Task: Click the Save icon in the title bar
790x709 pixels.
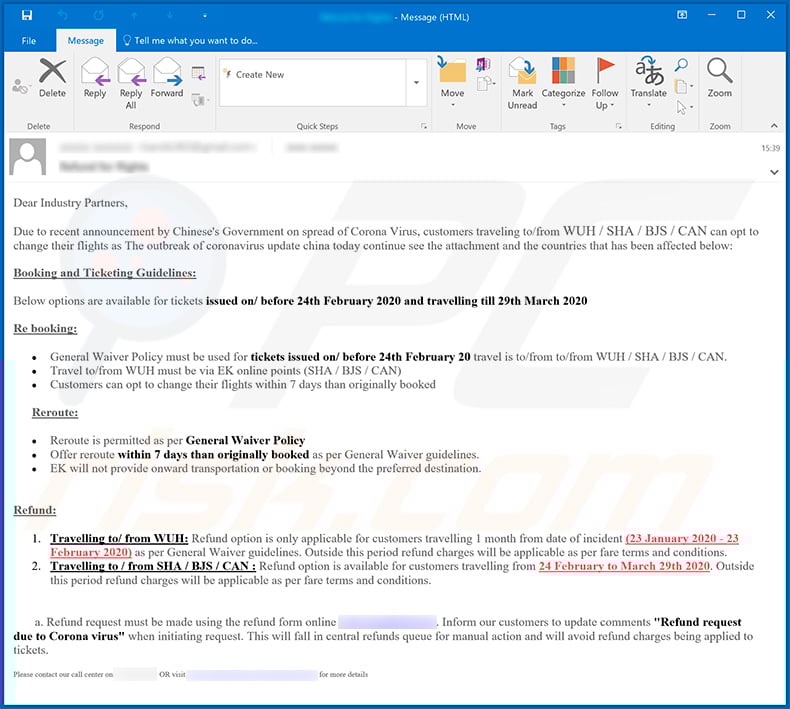Action: (27, 15)
